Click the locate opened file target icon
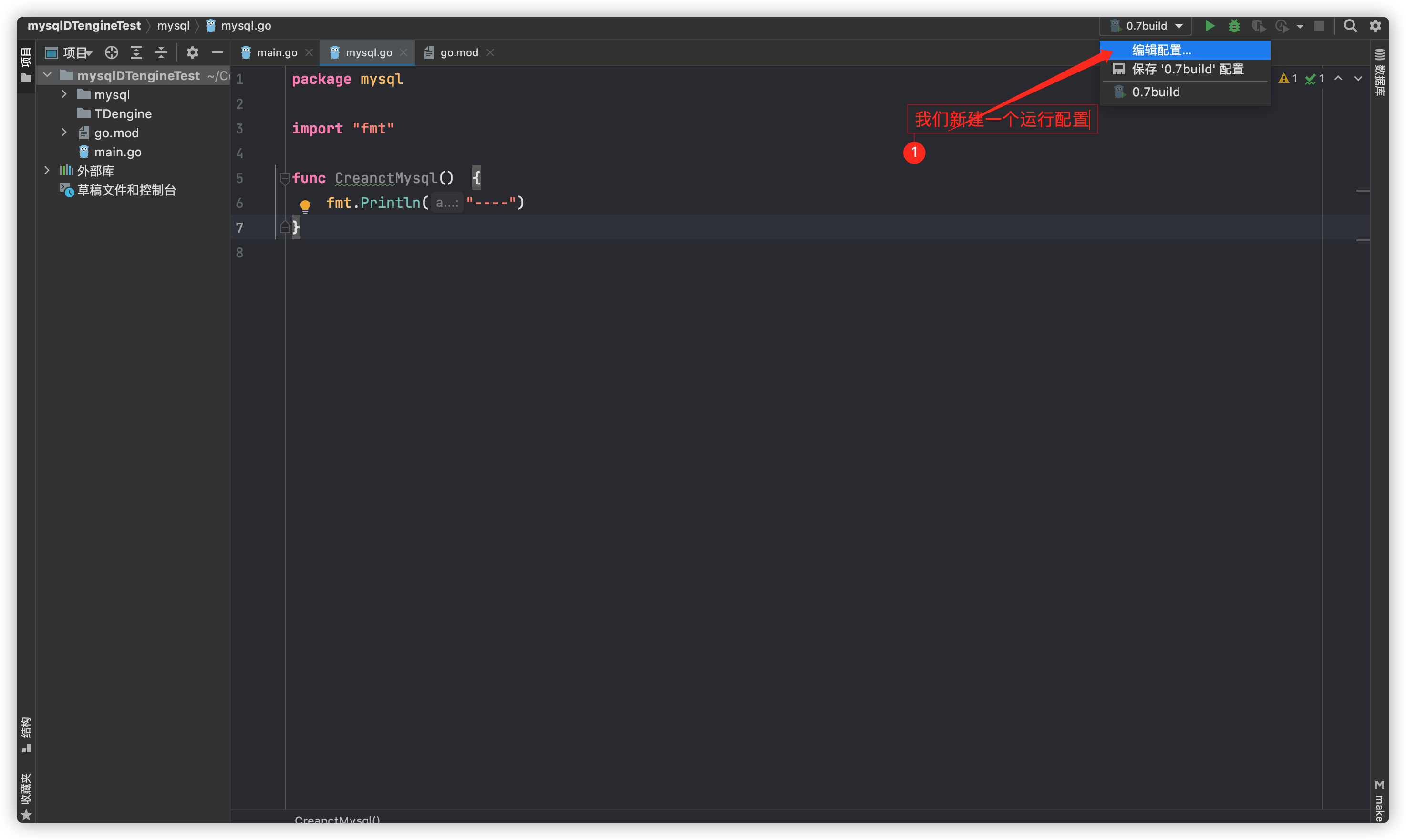 pos(112,52)
